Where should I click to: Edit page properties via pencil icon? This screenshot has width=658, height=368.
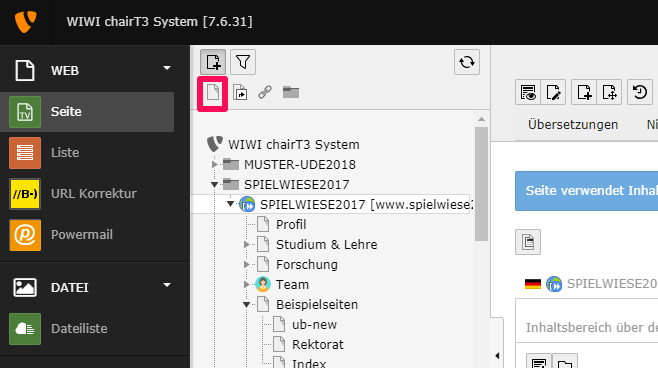point(553,92)
